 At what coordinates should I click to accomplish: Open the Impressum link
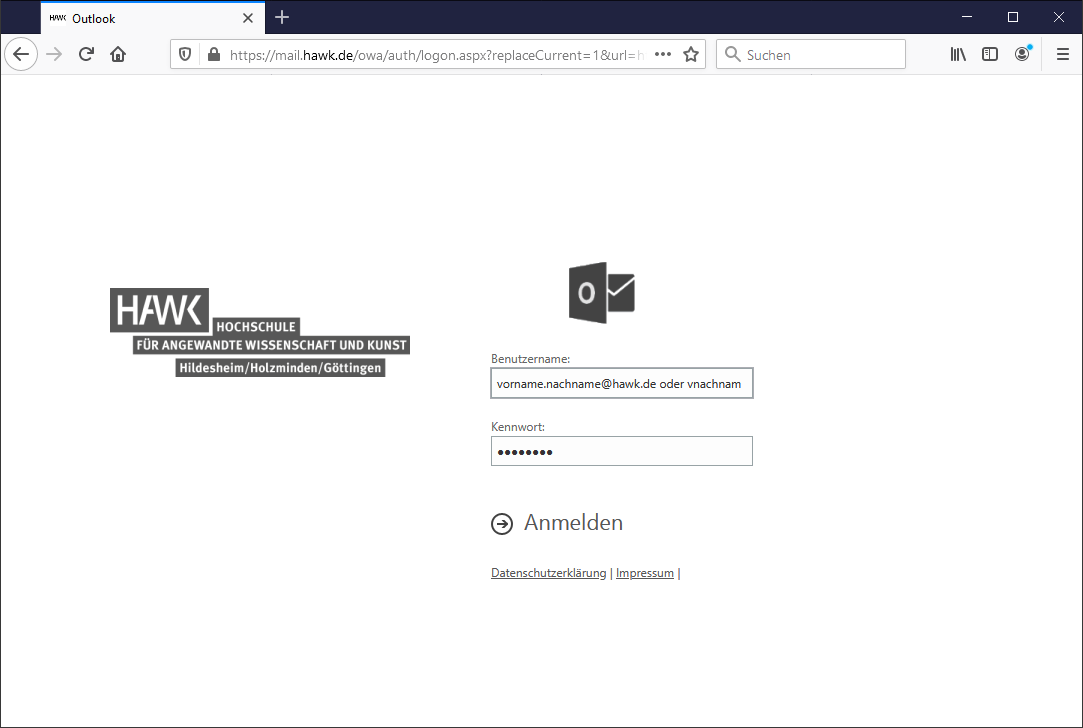coord(644,574)
